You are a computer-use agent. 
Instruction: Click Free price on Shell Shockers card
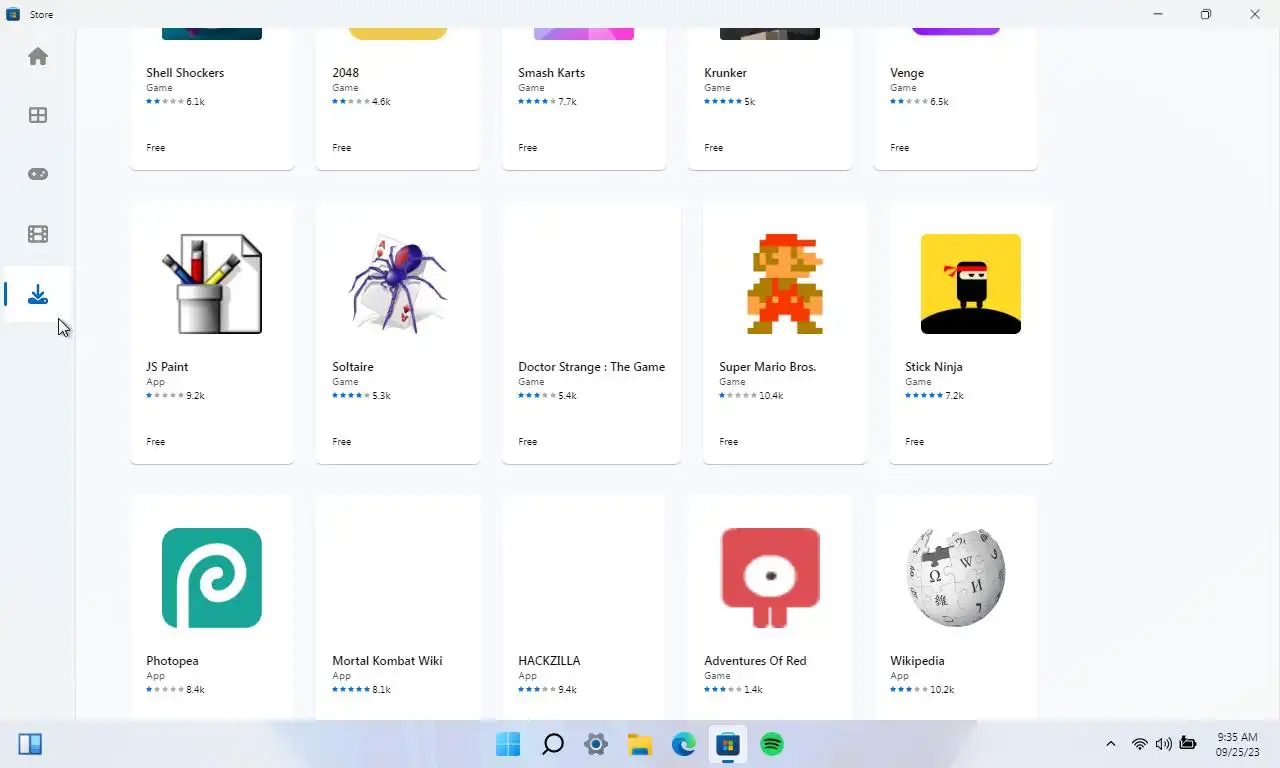point(155,148)
